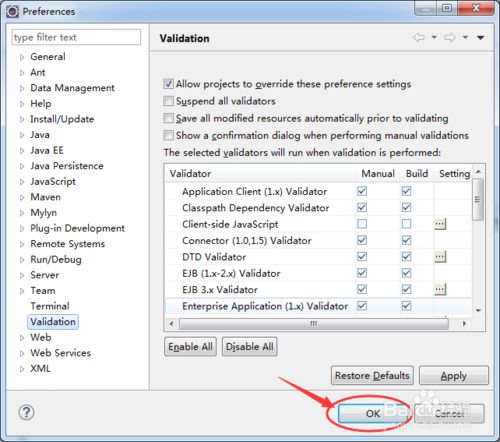Open Terminal preferences page
500x442 pixels.
click(50, 306)
